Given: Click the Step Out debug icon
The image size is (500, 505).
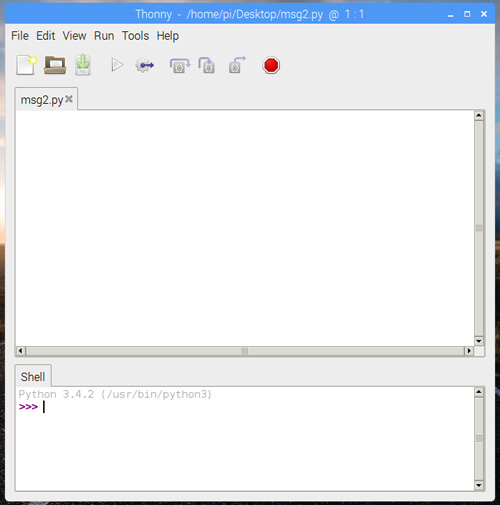Looking at the screenshot, I should pos(237,65).
